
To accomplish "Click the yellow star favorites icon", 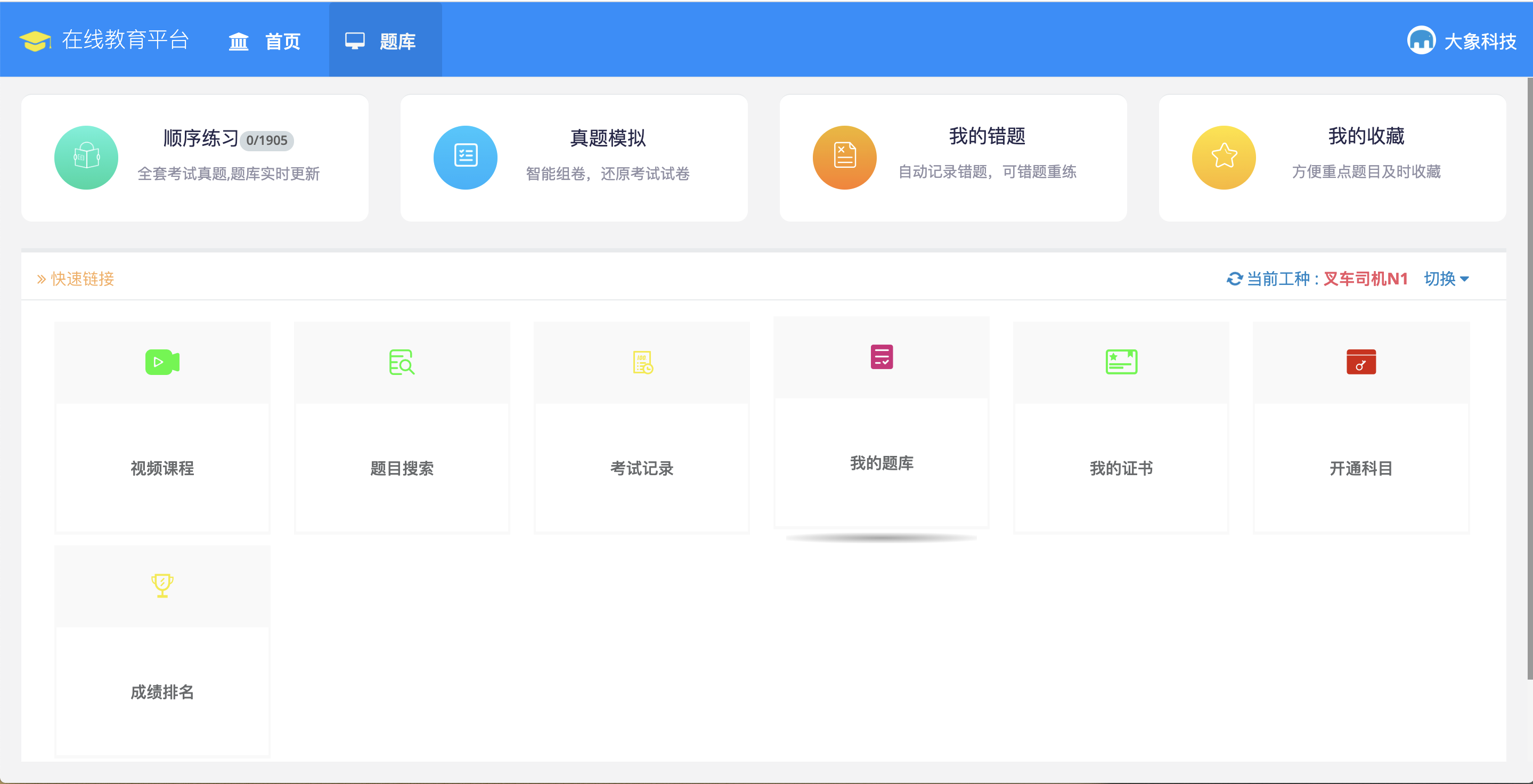I will [x=1224, y=158].
